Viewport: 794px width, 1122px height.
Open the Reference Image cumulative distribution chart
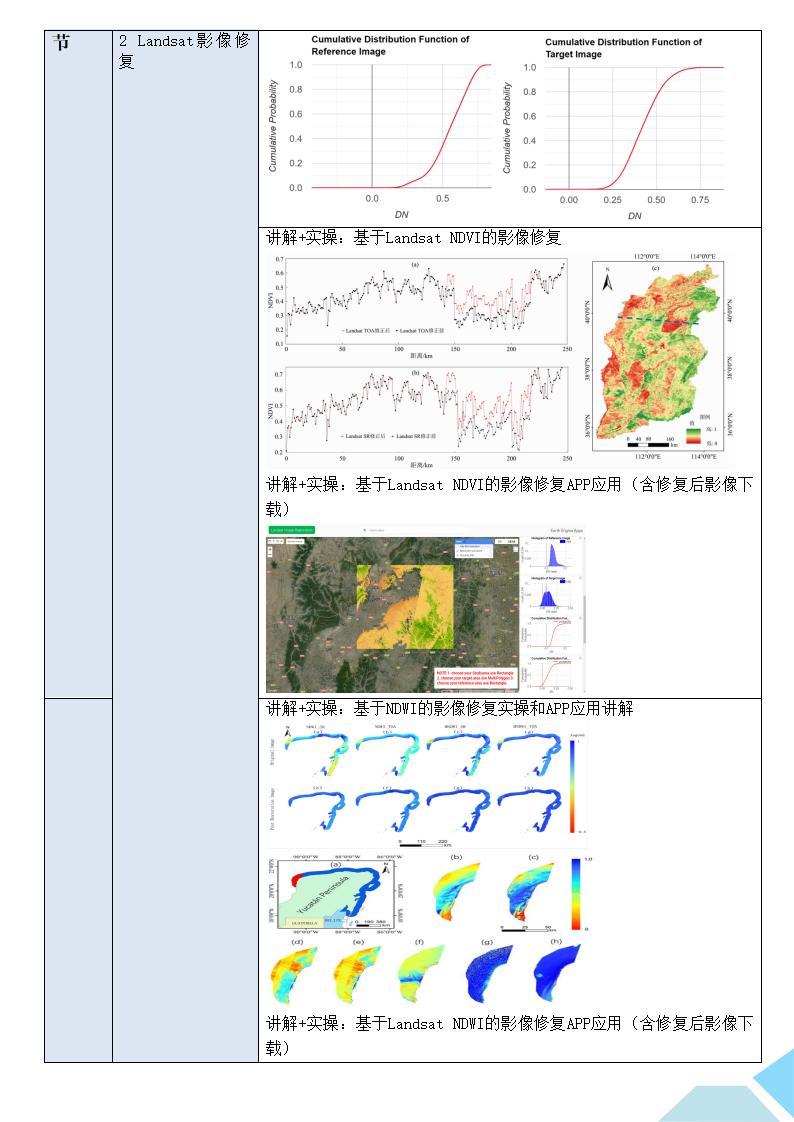(x=381, y=127)
